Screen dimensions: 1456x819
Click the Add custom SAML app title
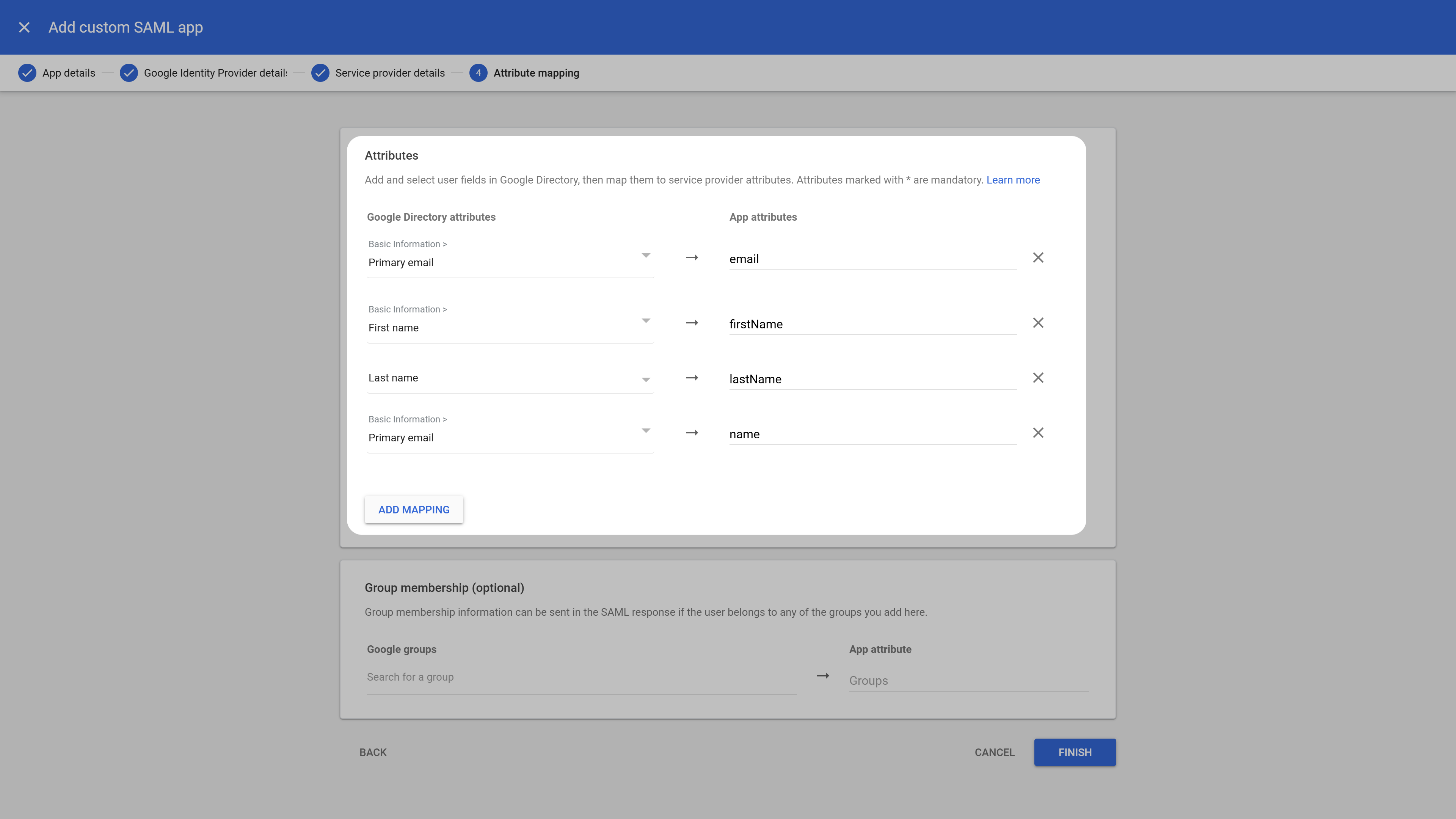[x=126, y=27]
